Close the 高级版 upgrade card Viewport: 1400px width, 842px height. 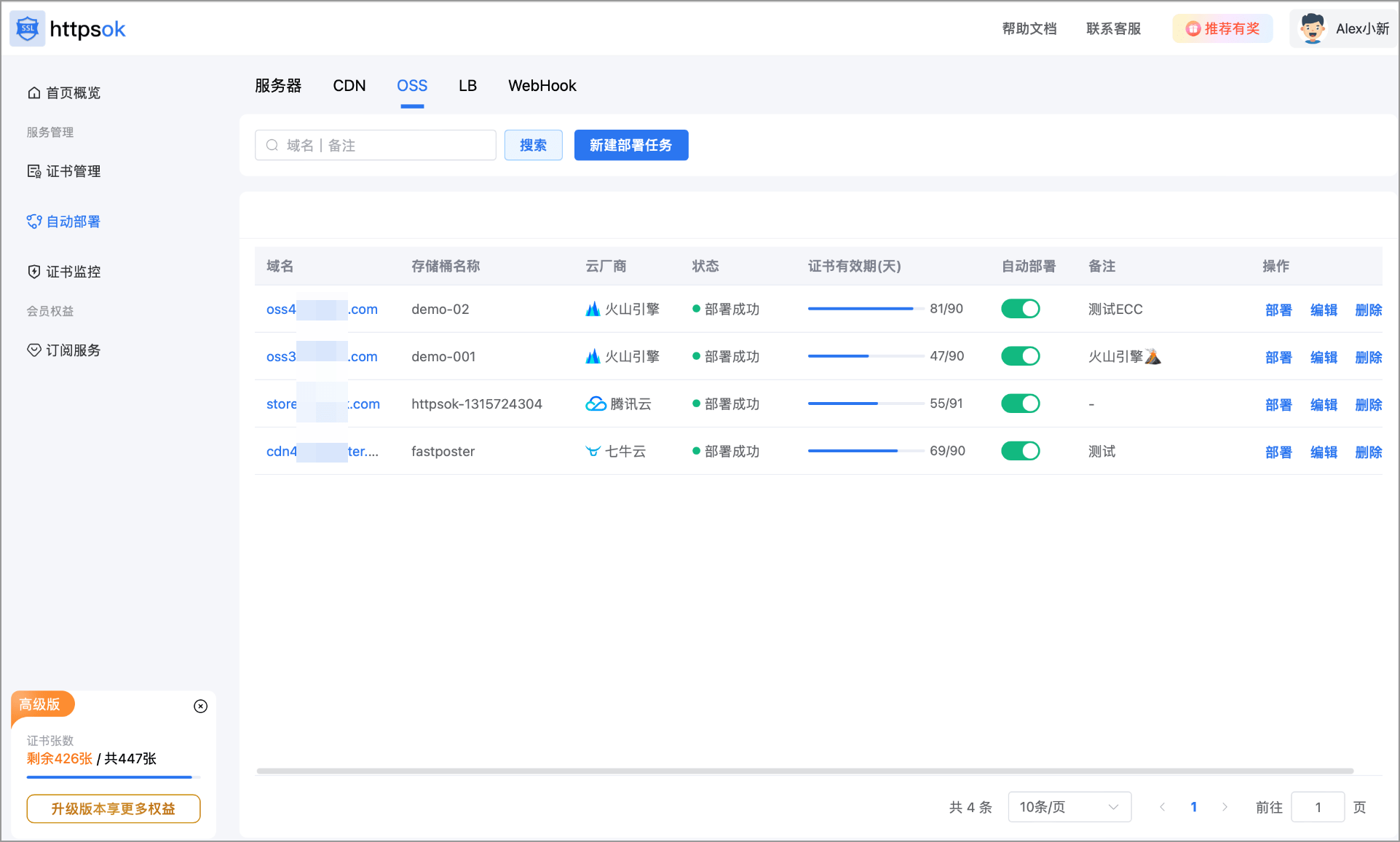pos(201,706)
